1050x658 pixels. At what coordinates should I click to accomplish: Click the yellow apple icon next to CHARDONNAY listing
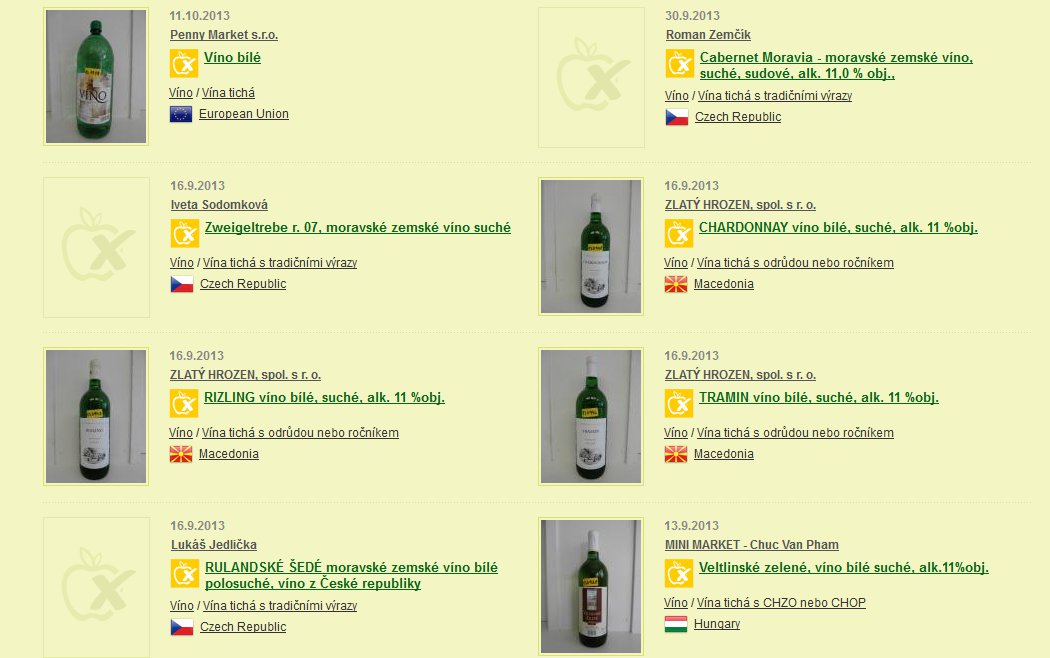678,234
